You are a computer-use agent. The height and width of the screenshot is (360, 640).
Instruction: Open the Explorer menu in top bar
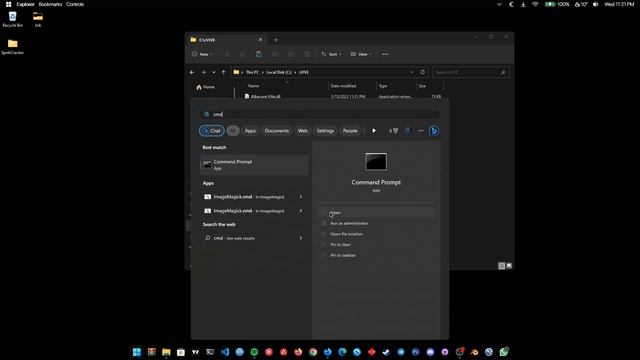pyautogui.click(x=25, y=4)
